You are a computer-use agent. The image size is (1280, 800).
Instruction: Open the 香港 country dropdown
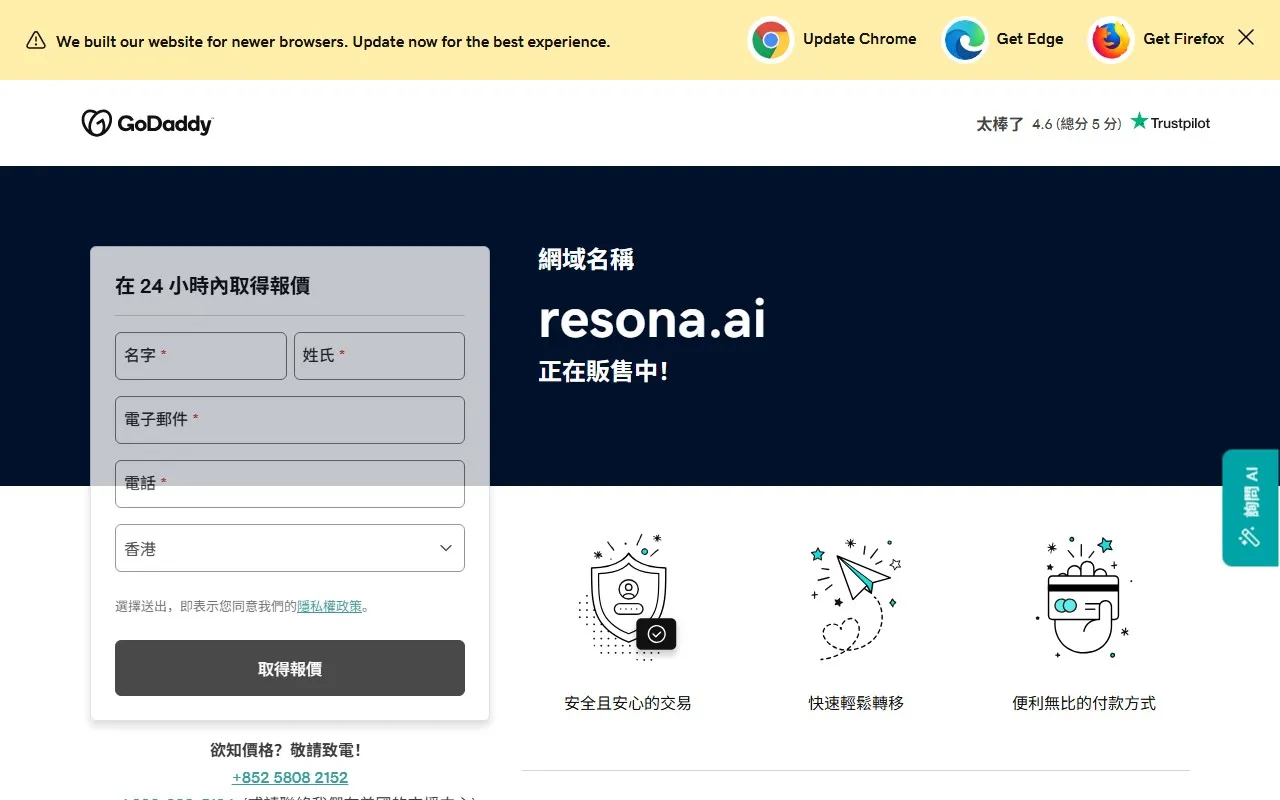point(290,548)
